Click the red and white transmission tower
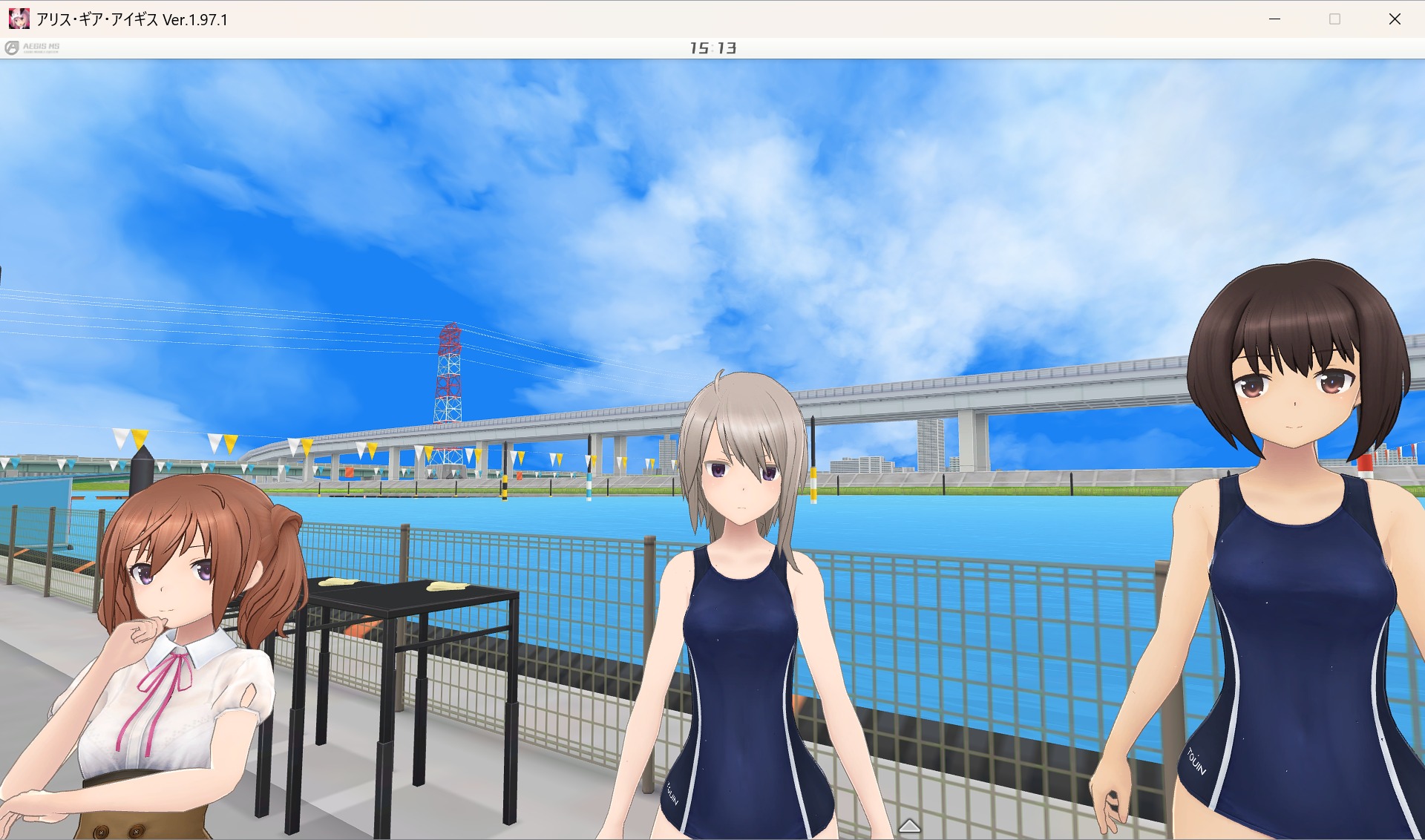 coord(448,378)
